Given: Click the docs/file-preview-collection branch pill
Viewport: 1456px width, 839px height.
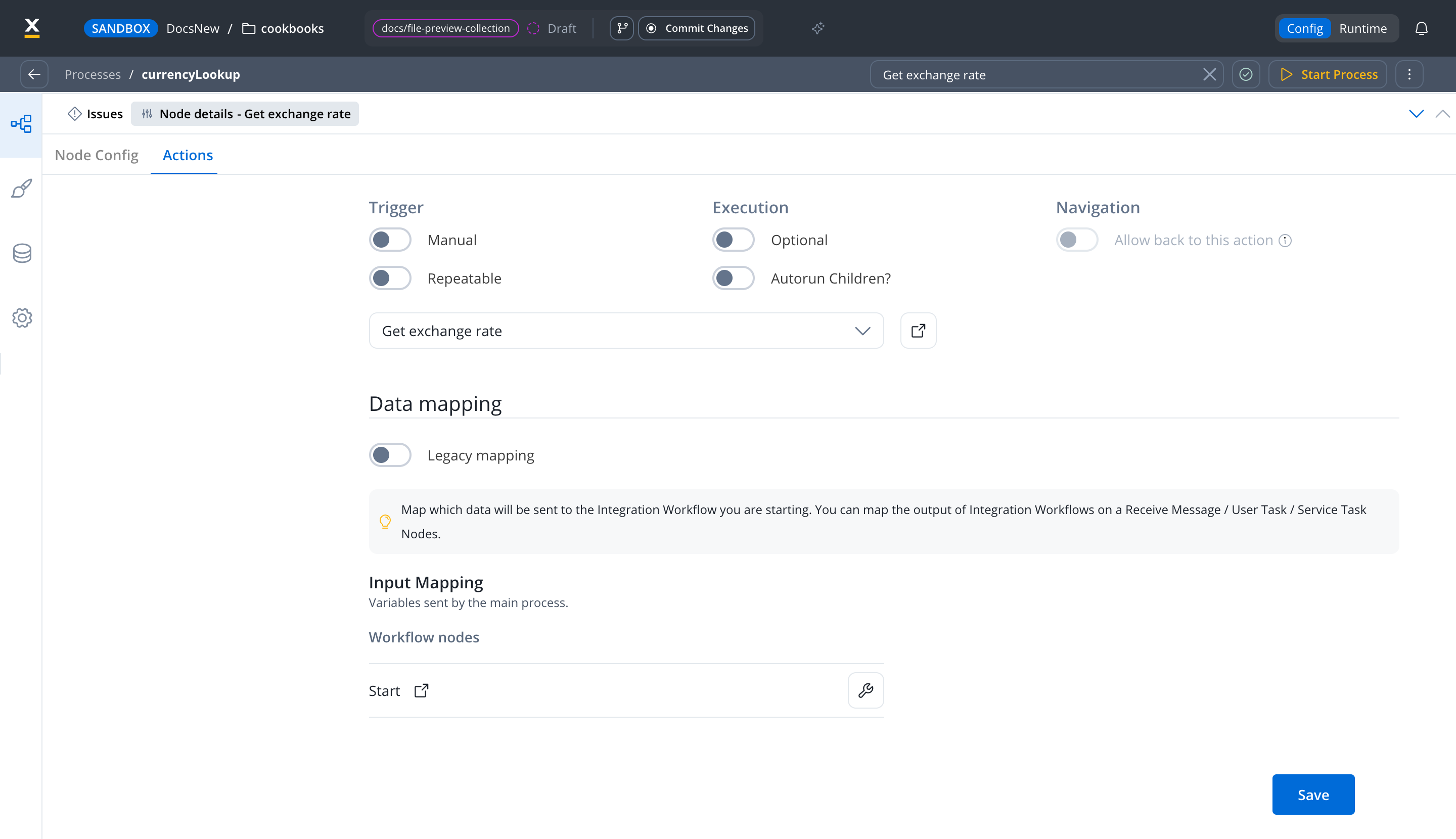Looking at the screenshot, I should tap(445, 28).
